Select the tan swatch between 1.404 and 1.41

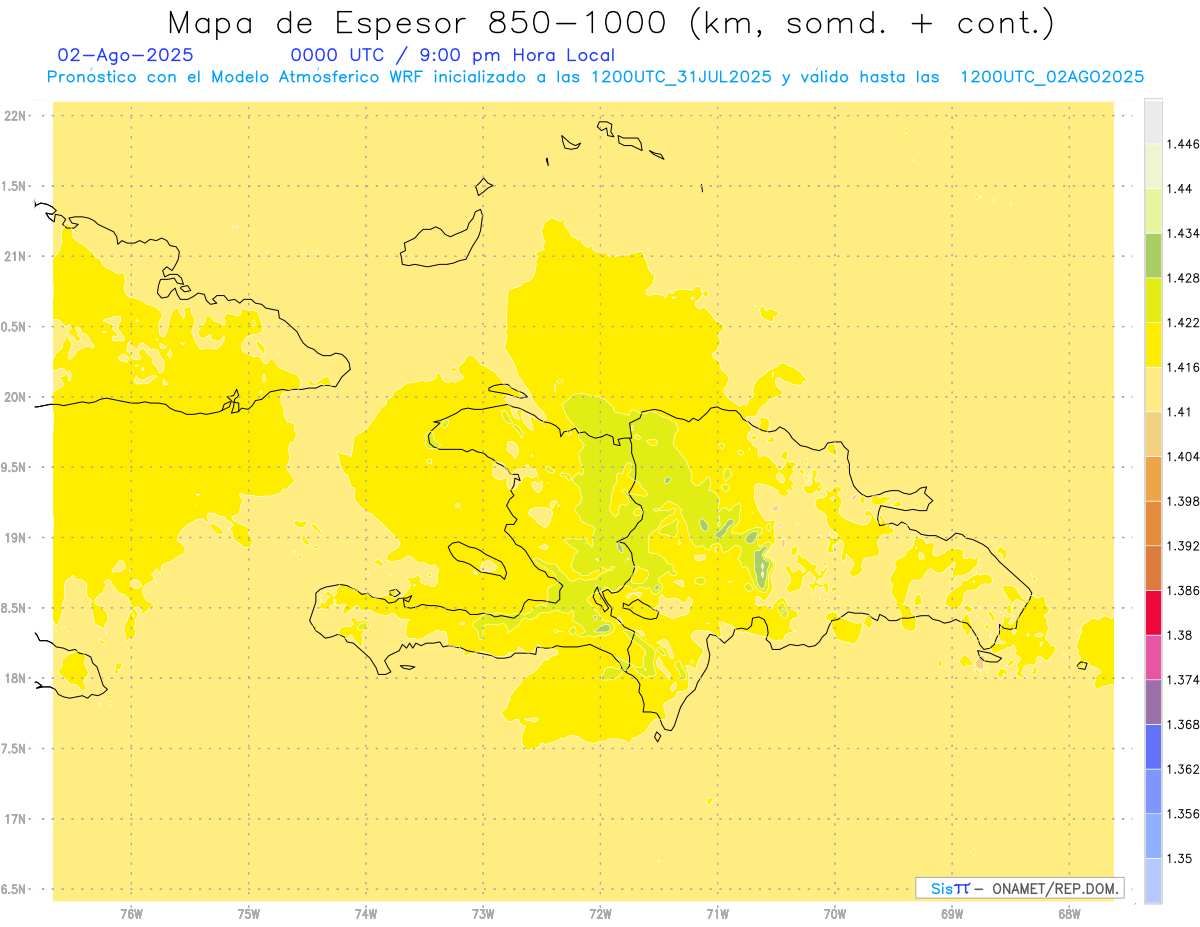1153,434
